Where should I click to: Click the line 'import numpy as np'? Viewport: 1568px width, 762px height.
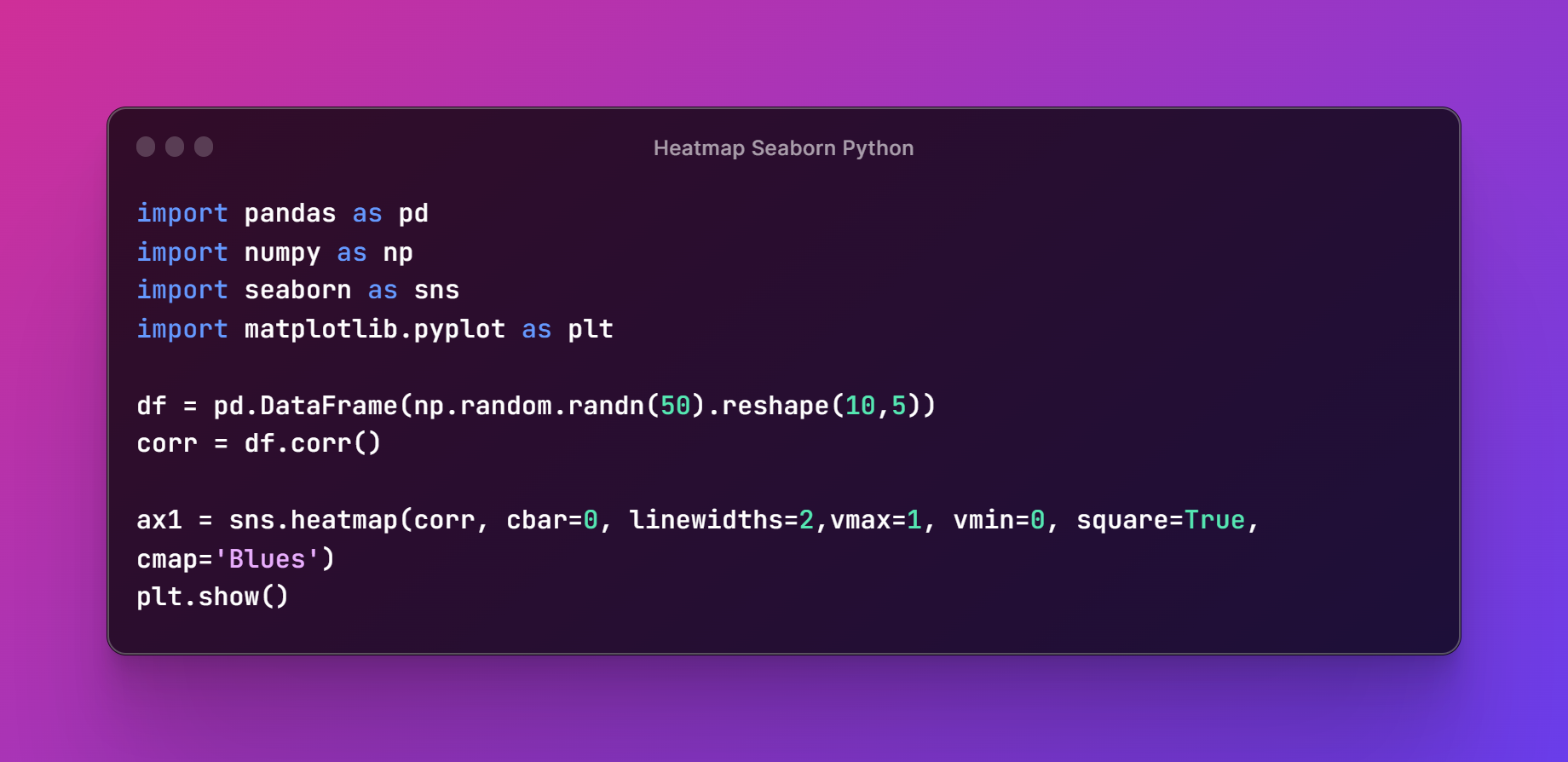[274, 252]
